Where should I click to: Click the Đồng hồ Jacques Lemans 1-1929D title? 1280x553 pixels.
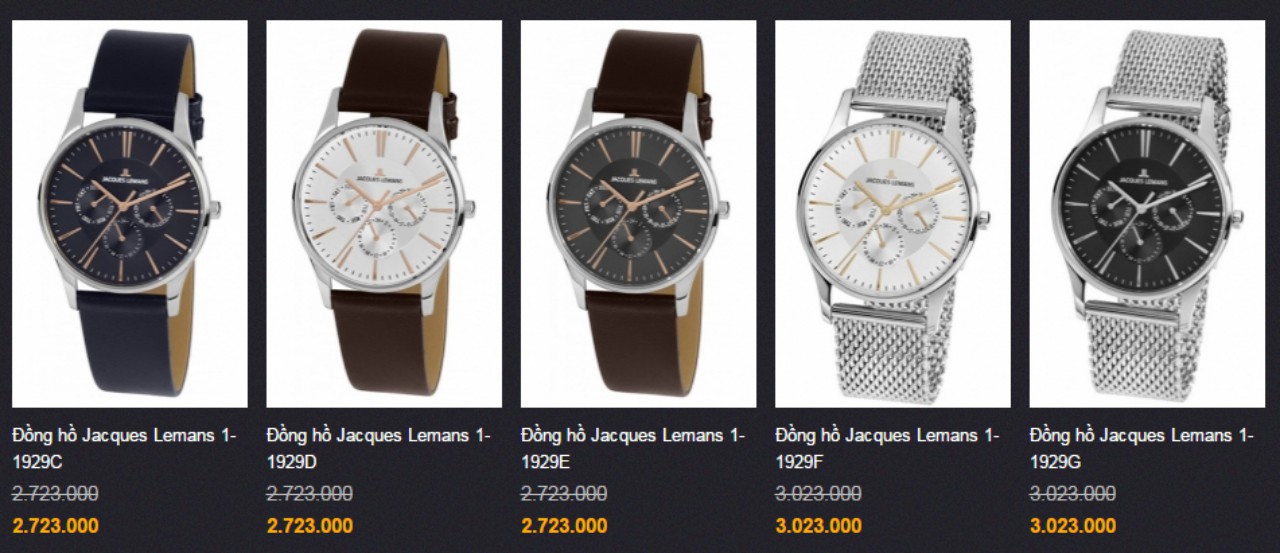pyautogui.click(x=379, y=449)
